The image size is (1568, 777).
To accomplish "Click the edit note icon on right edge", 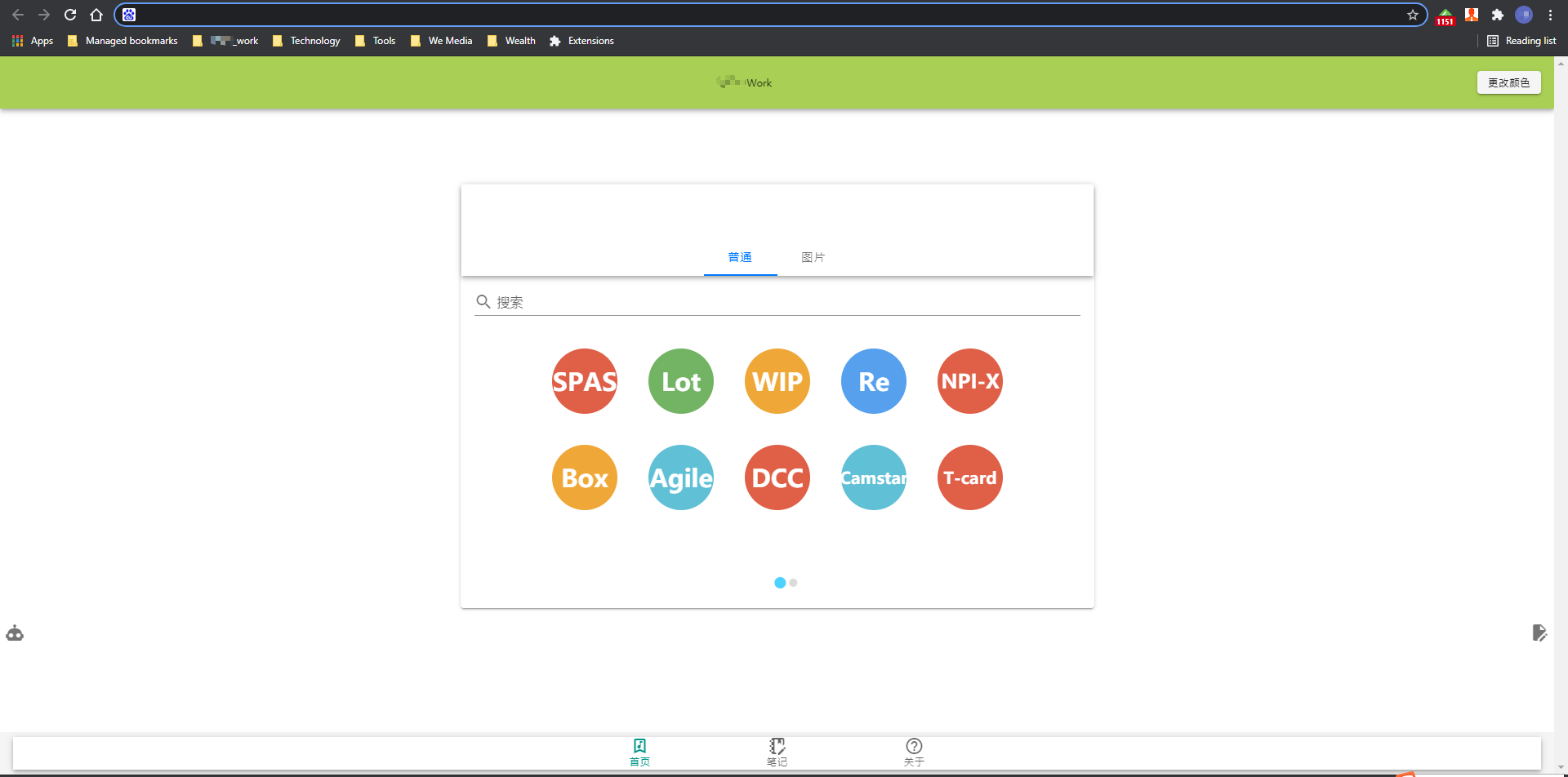I will pos(1539,633).
